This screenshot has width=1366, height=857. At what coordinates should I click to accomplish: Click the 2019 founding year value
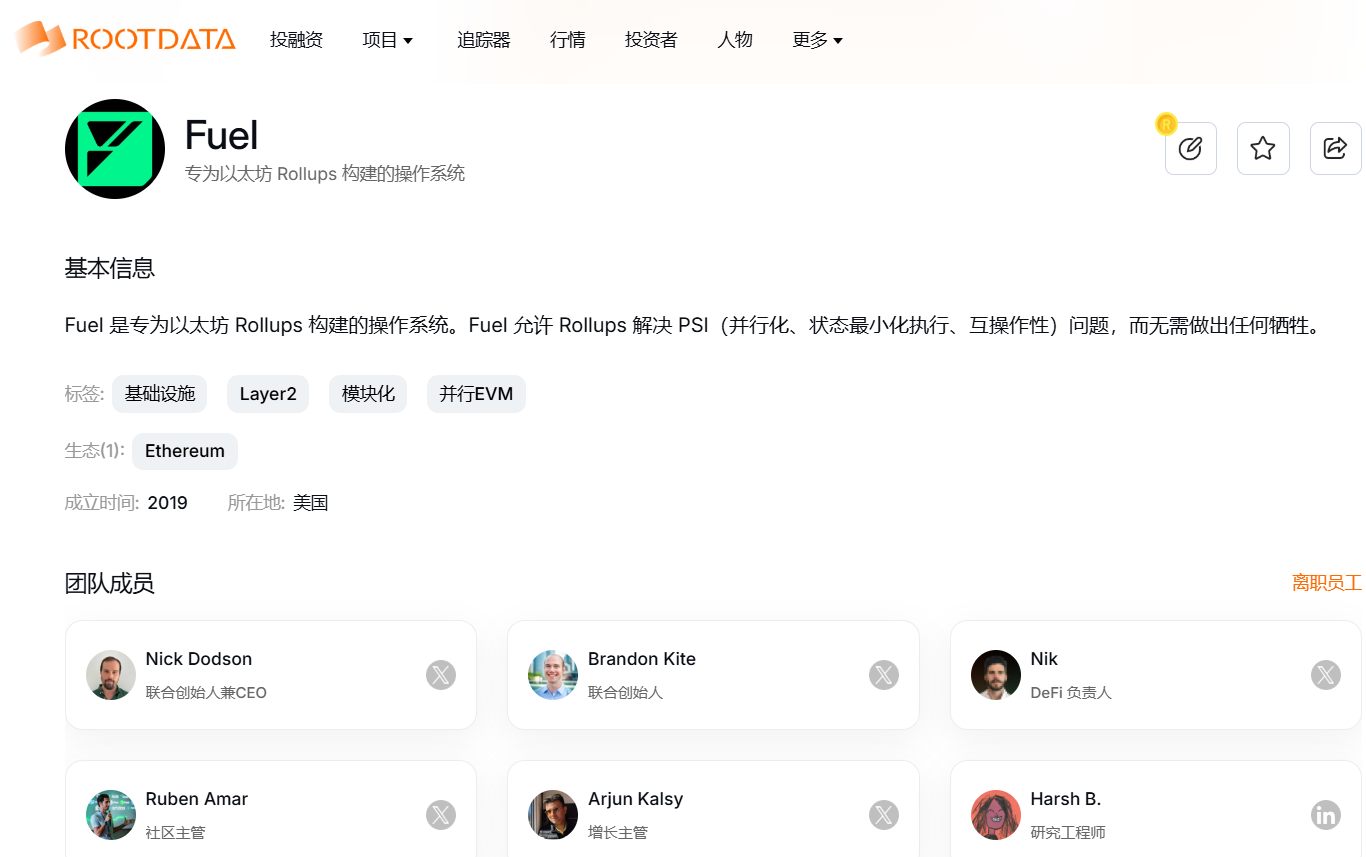click(168, 503)
